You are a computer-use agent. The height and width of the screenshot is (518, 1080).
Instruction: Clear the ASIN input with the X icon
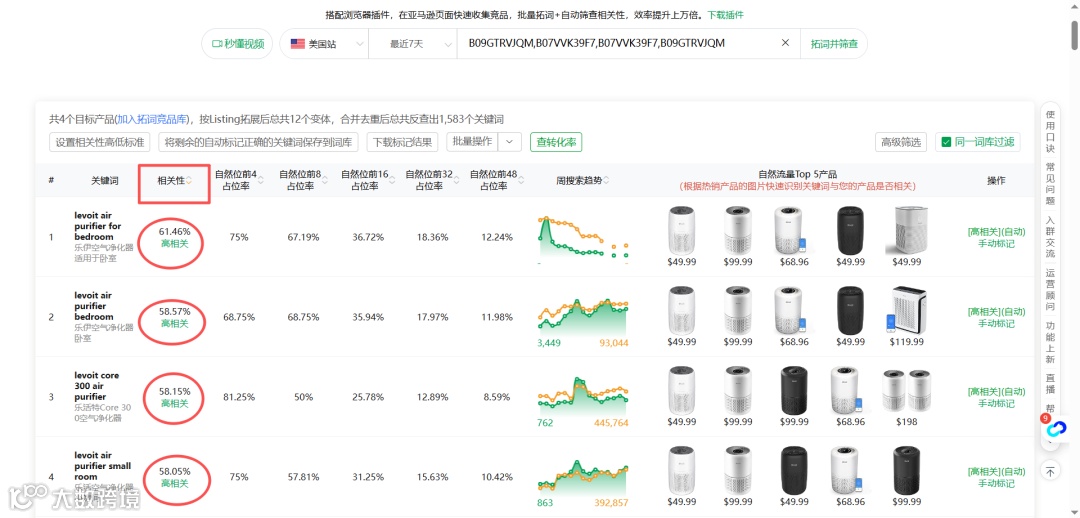pyautogui.click(x=785, y=43)
